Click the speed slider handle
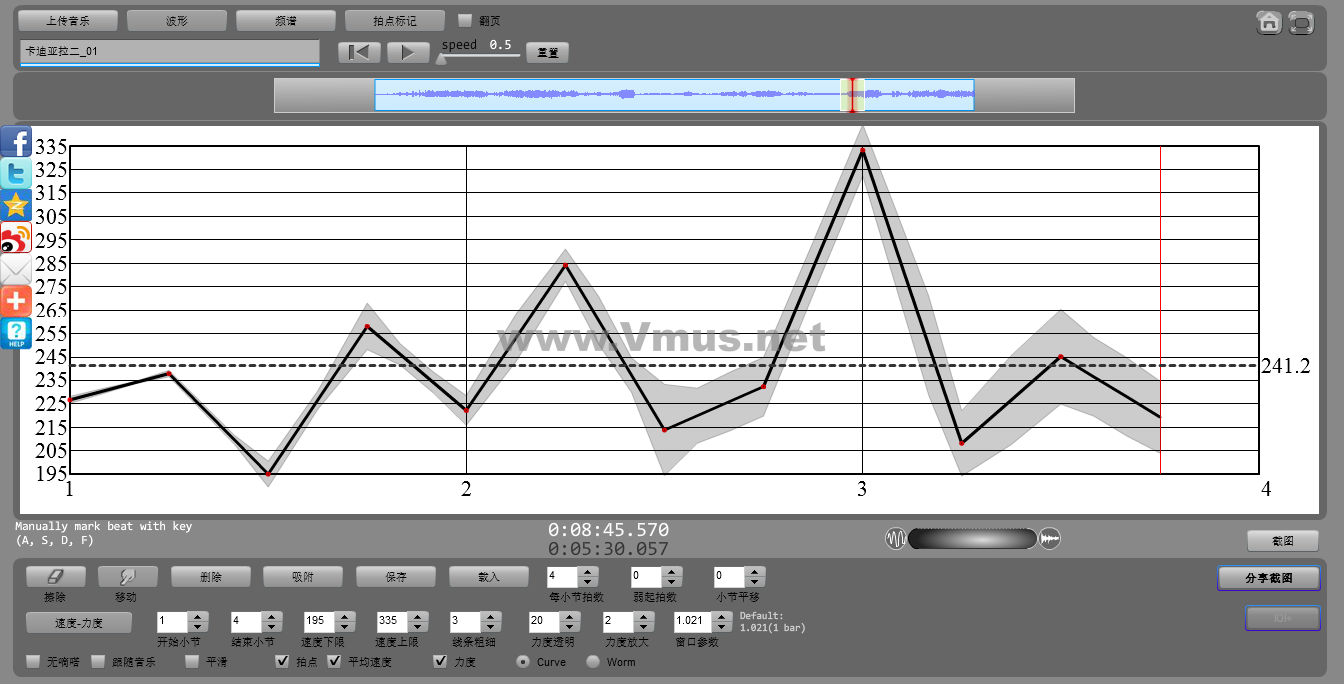 coord(441,59)
